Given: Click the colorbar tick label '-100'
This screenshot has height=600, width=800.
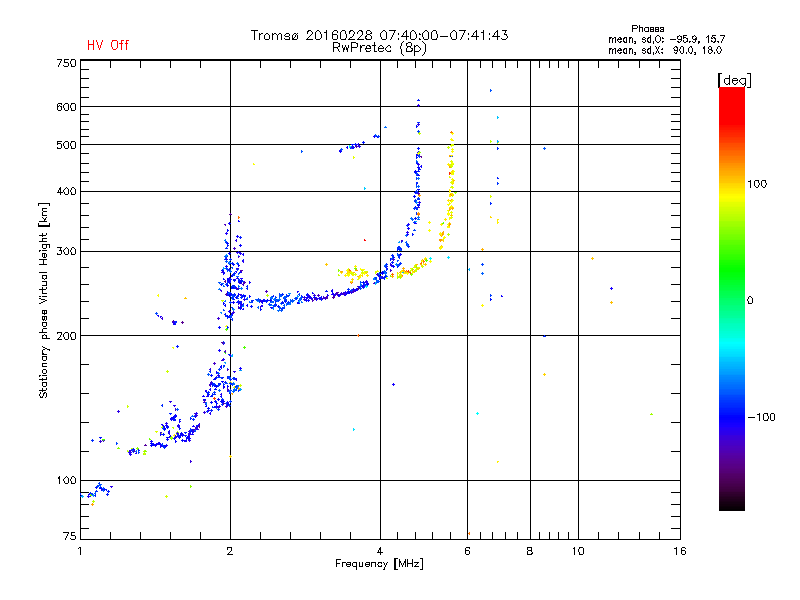Looking at the screenshot, I should [x=762, y=417].
